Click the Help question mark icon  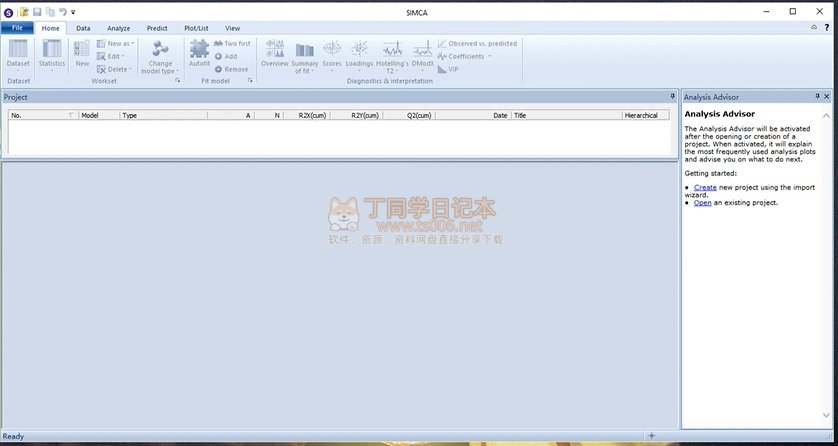pyautogui.click(x=827, y=27)
